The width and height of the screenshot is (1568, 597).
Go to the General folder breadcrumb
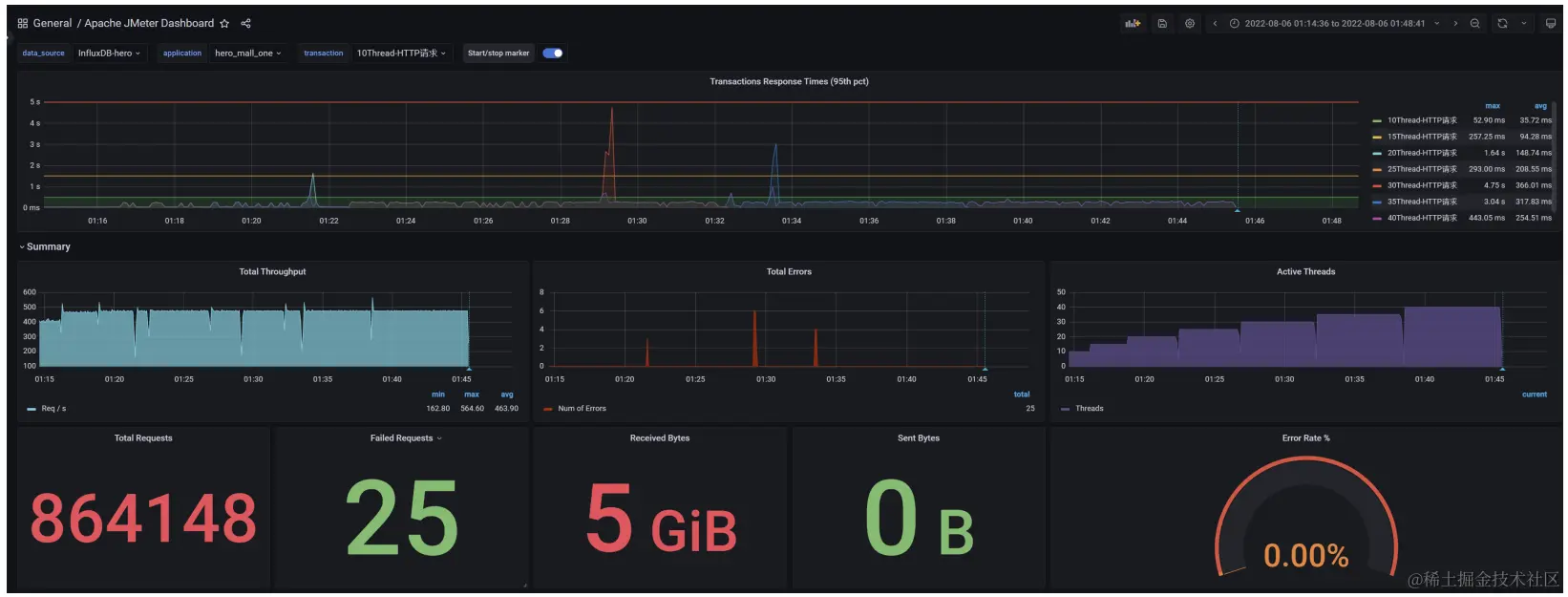pos(53,23)
